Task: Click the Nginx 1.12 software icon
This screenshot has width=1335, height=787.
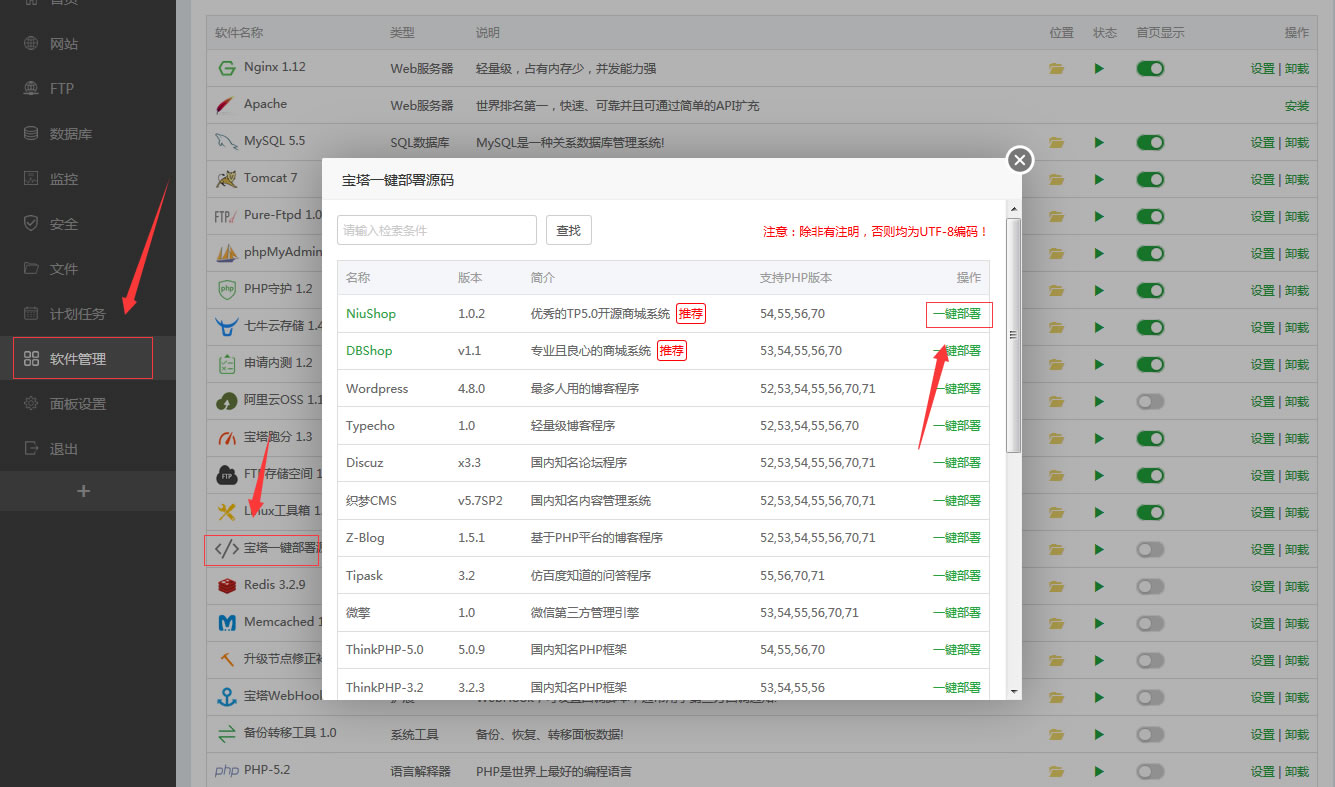Action: [x=226, y=68]
